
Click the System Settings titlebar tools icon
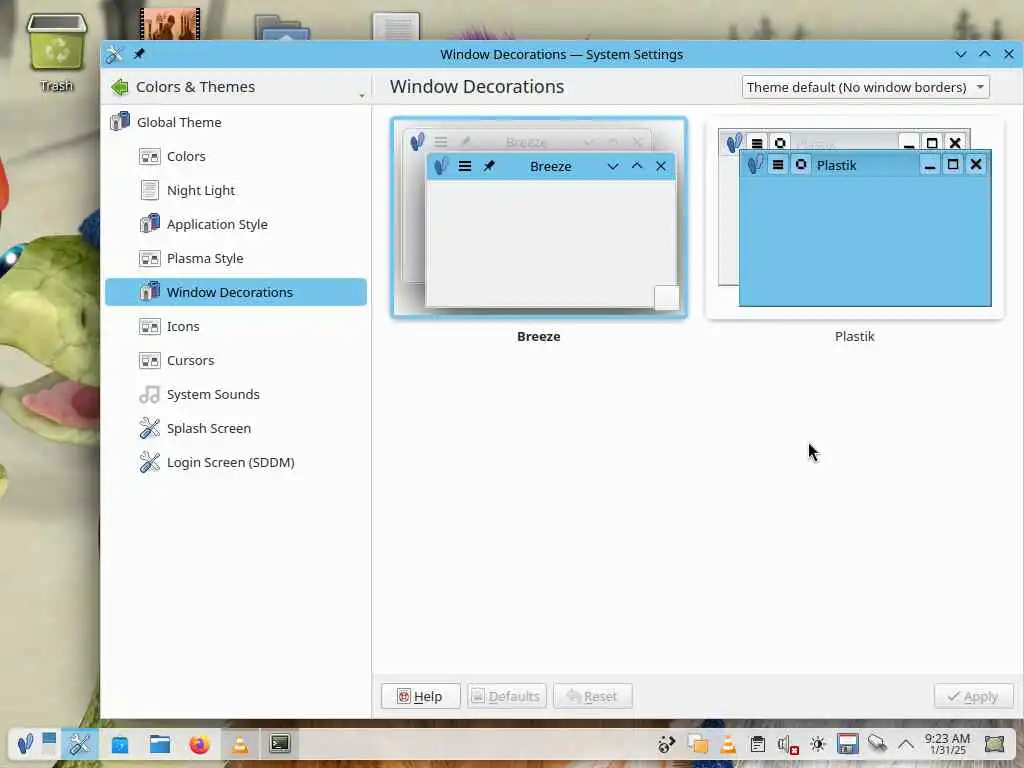coord(115,54)
